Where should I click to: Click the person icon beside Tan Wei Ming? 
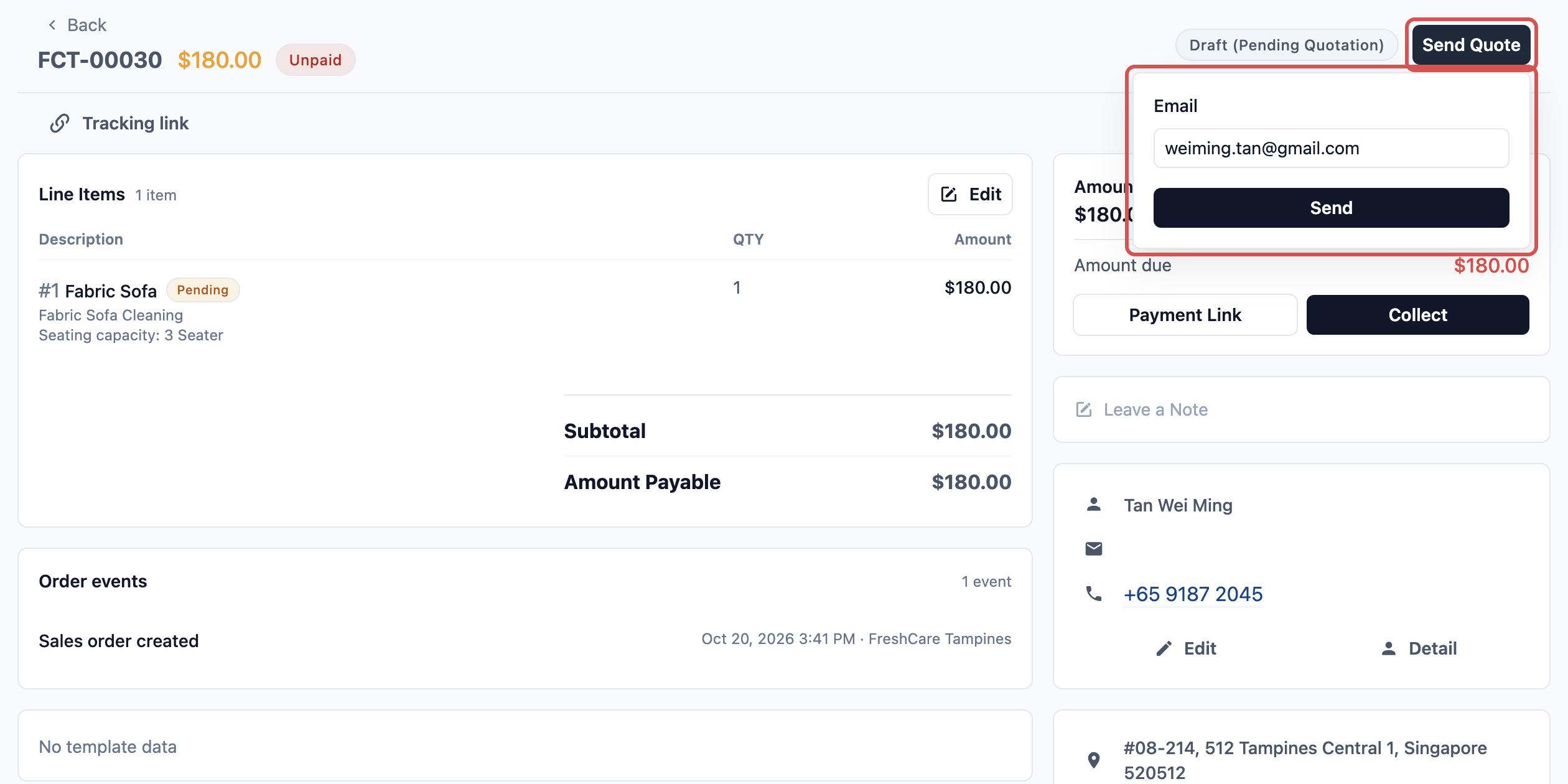point(1094,504)
